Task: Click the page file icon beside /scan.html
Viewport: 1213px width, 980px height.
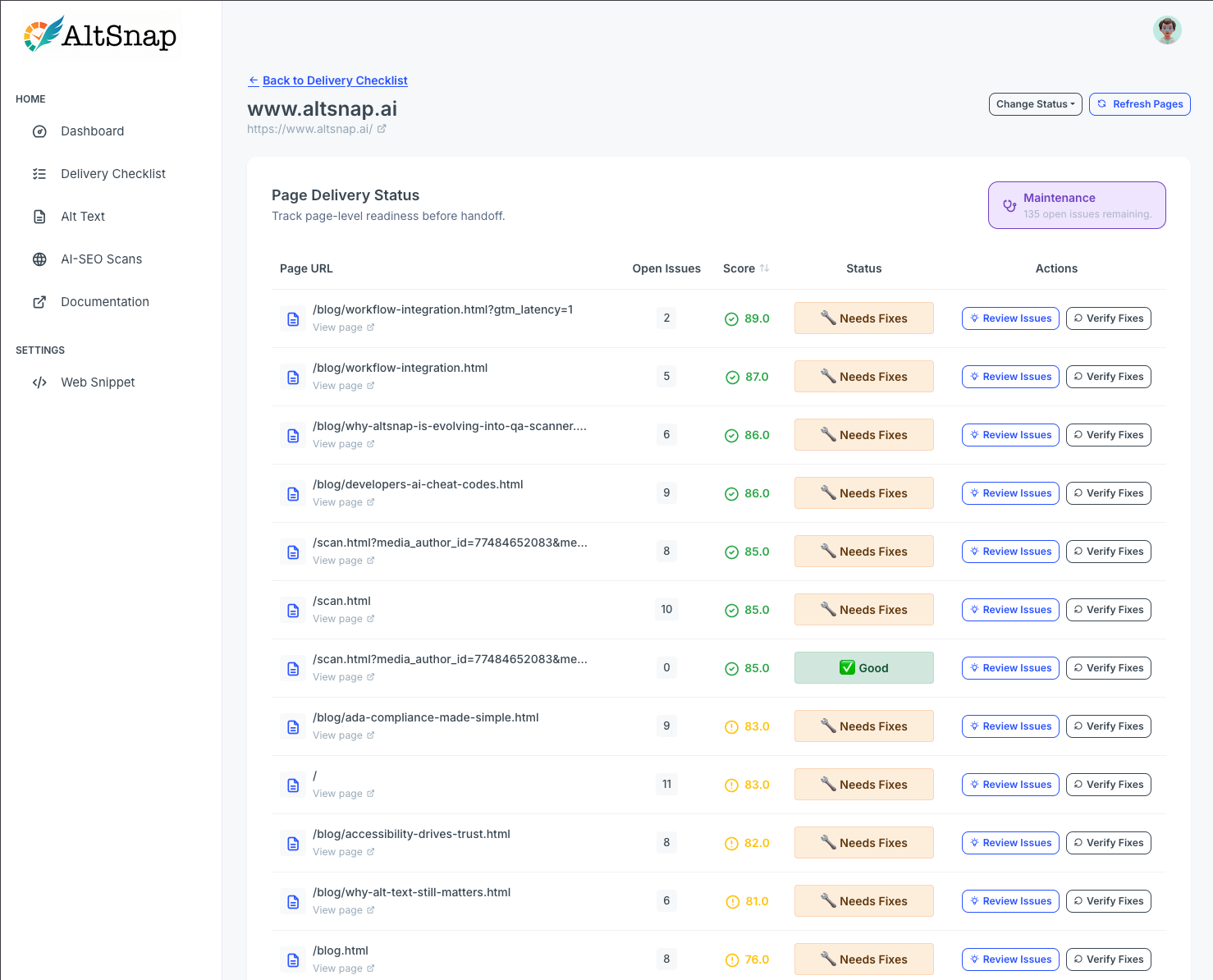Action: [293, 610]
